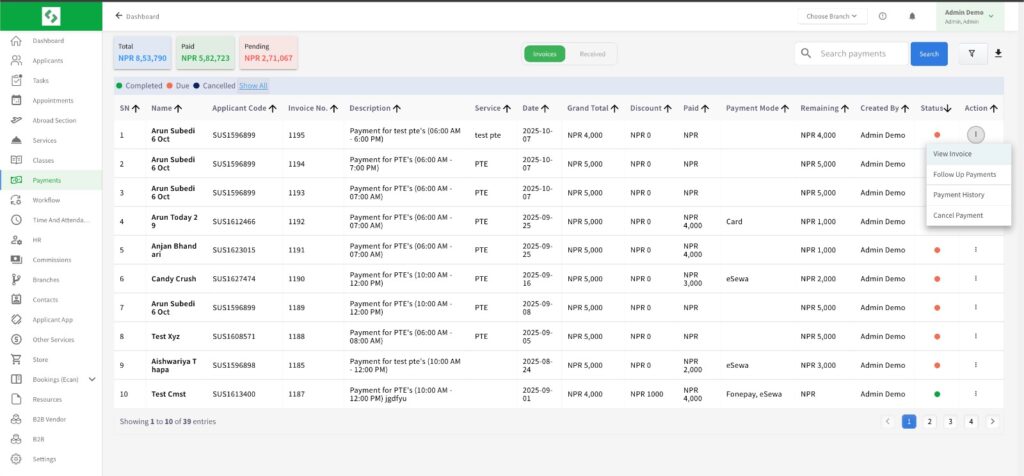Switch to the Received toggle
The height and width of the screenshot is (476, 1024).
point(592,54)
